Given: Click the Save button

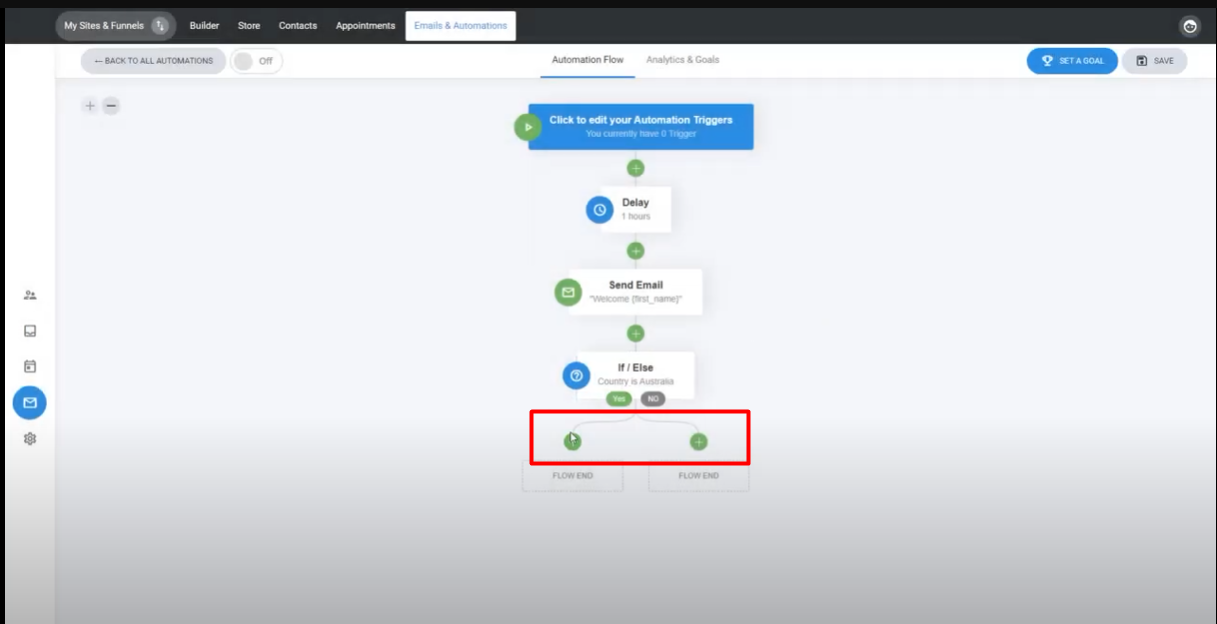Looking at the screenshot, I should pos(1154,61).
